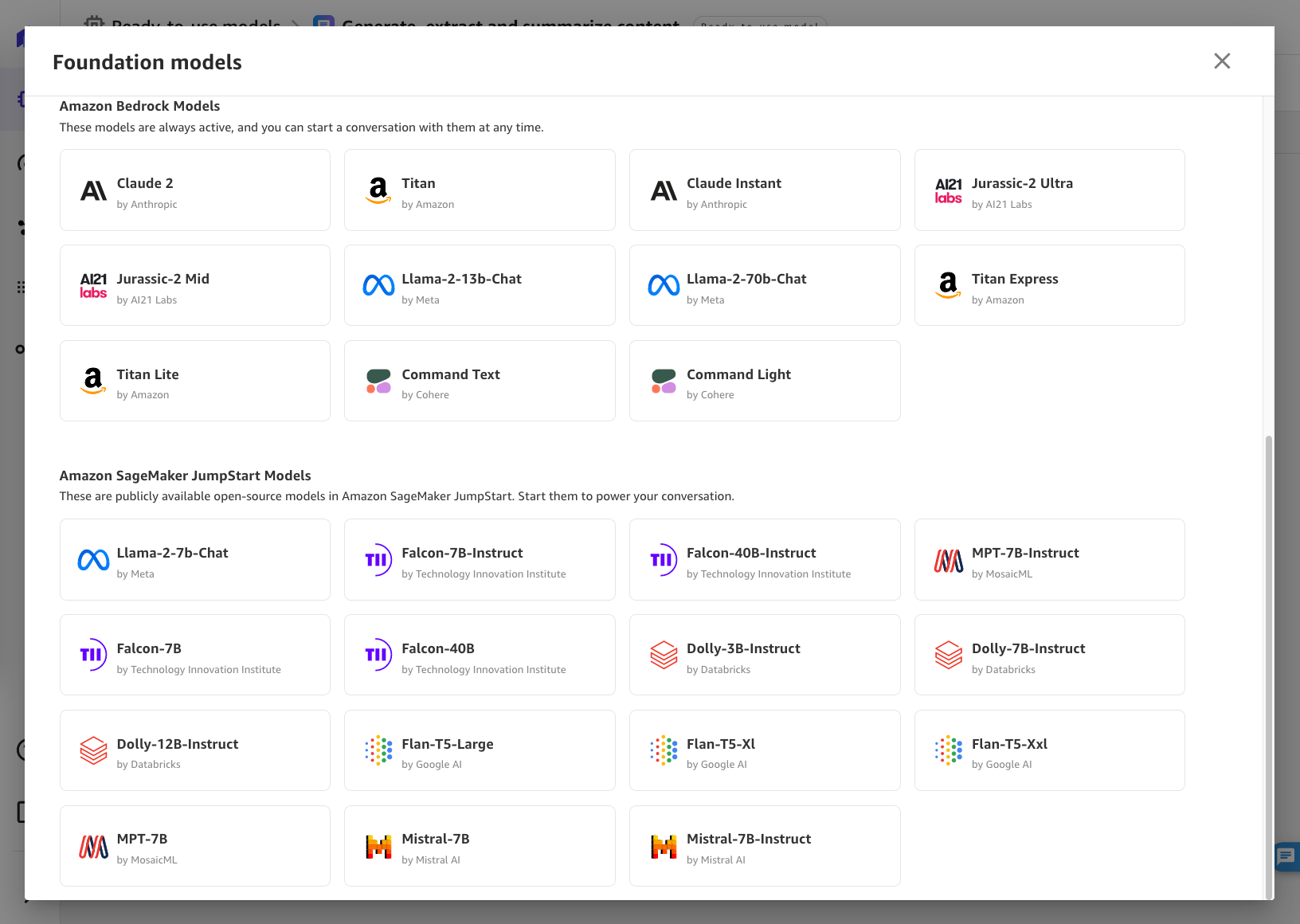Screen dimensions: 1300x924
Task: Click the Cohere logo on Command Text
Action: [x=378, y=381]
